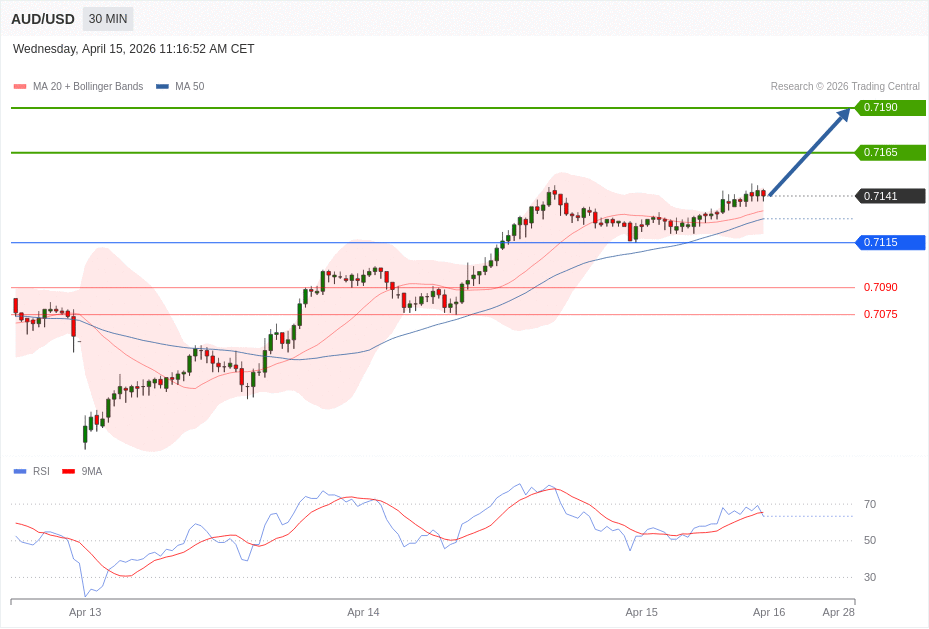
Task: Select the green 0.7190 resistance tag
Action: tap(890, 108)
